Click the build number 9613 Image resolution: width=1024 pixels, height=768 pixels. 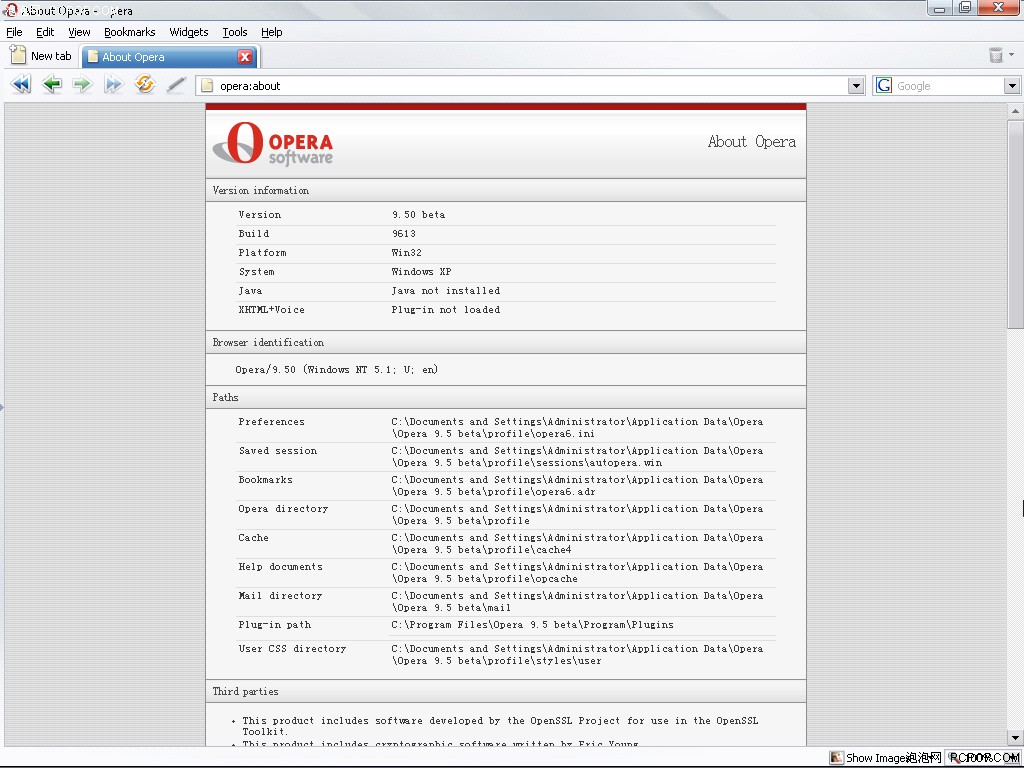(404, 233)
